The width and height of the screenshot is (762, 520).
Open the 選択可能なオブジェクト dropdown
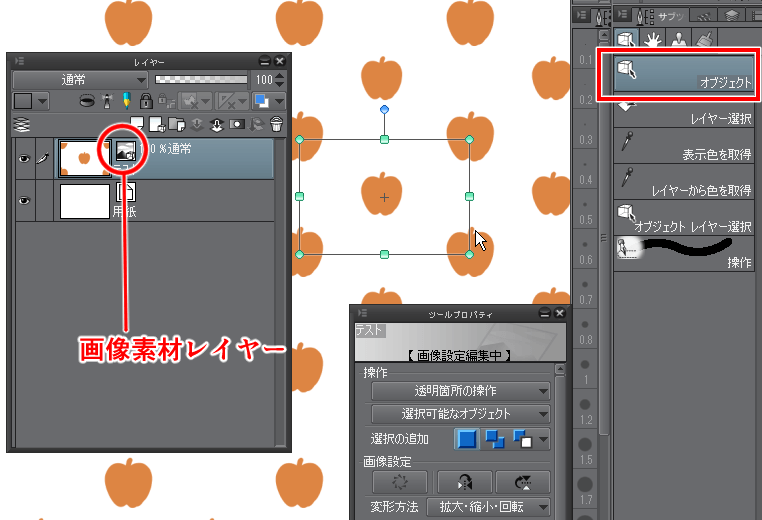[460, 414]
